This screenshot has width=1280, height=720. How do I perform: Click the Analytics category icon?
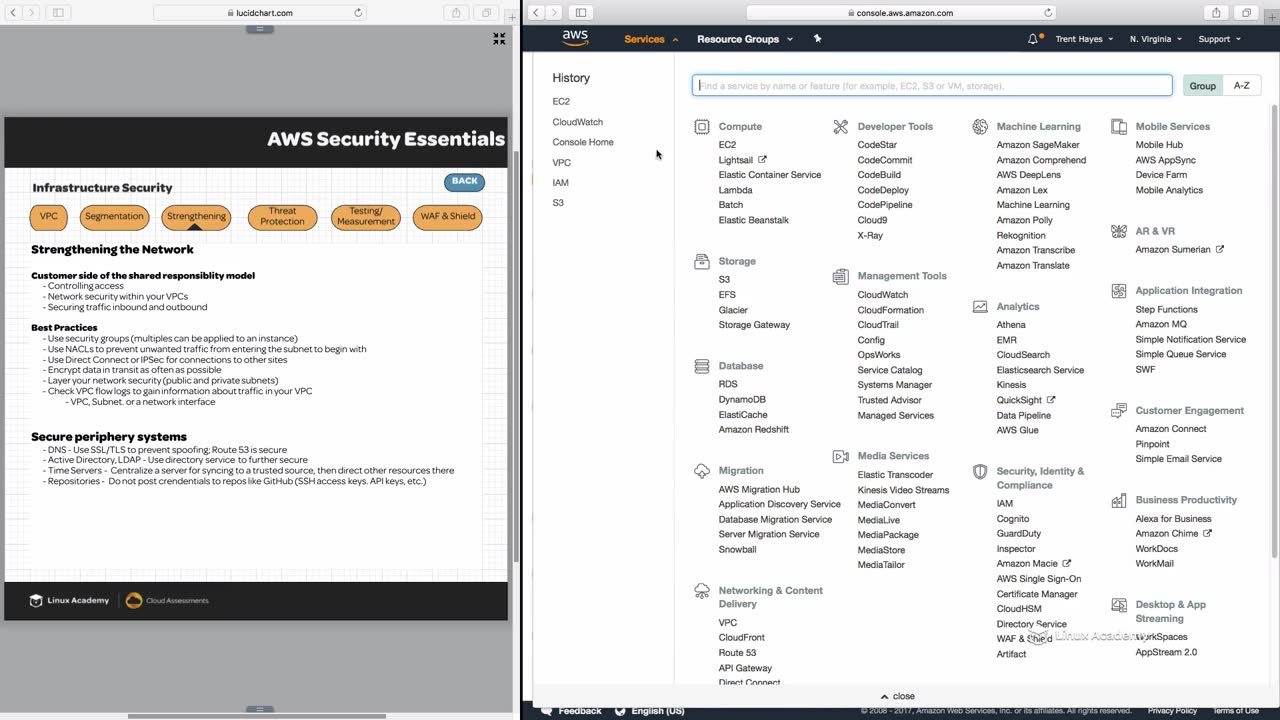coord(980,307)
